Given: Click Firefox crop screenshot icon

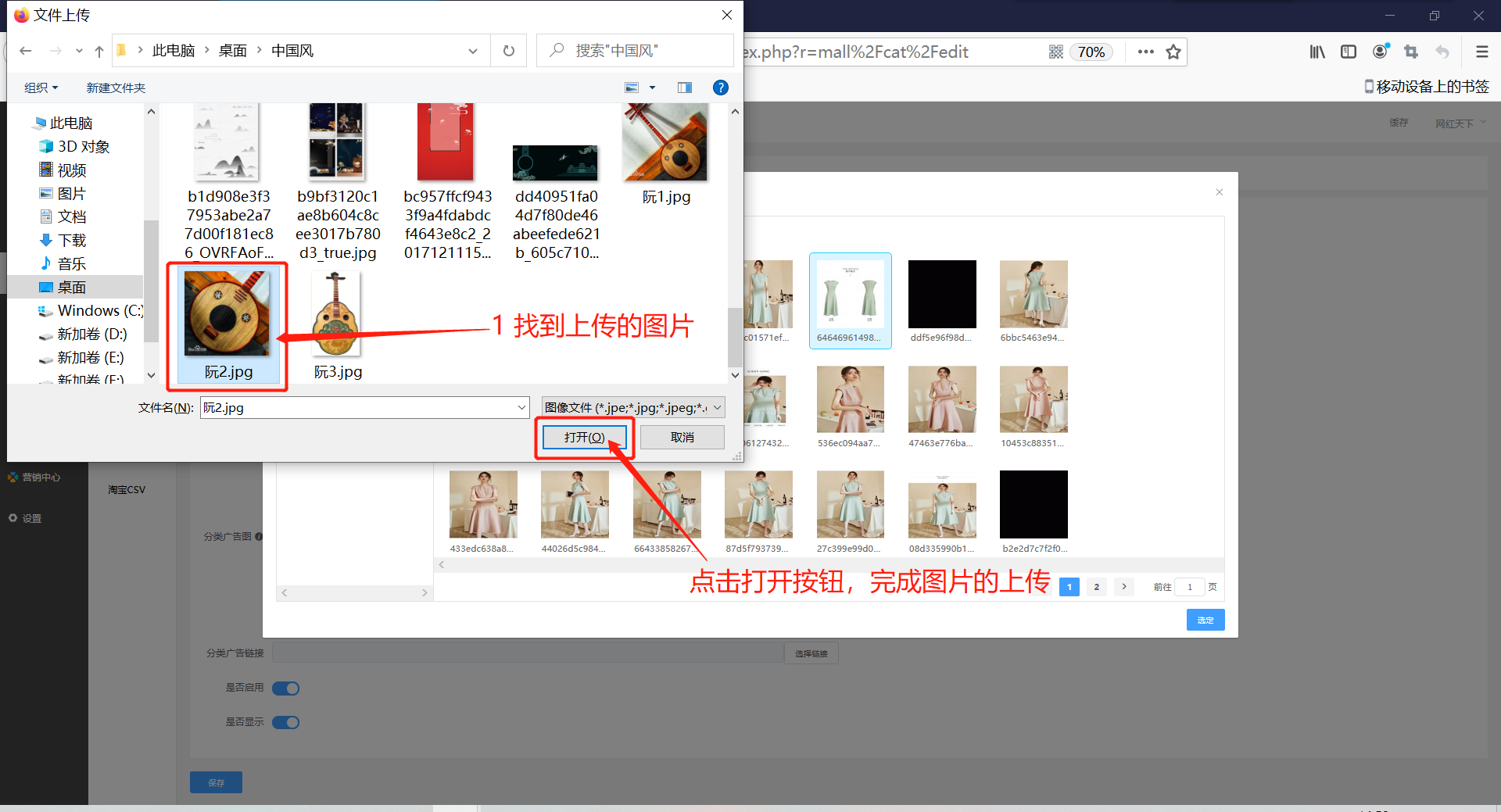Looking at the screenshot, I should [1411, 52].
